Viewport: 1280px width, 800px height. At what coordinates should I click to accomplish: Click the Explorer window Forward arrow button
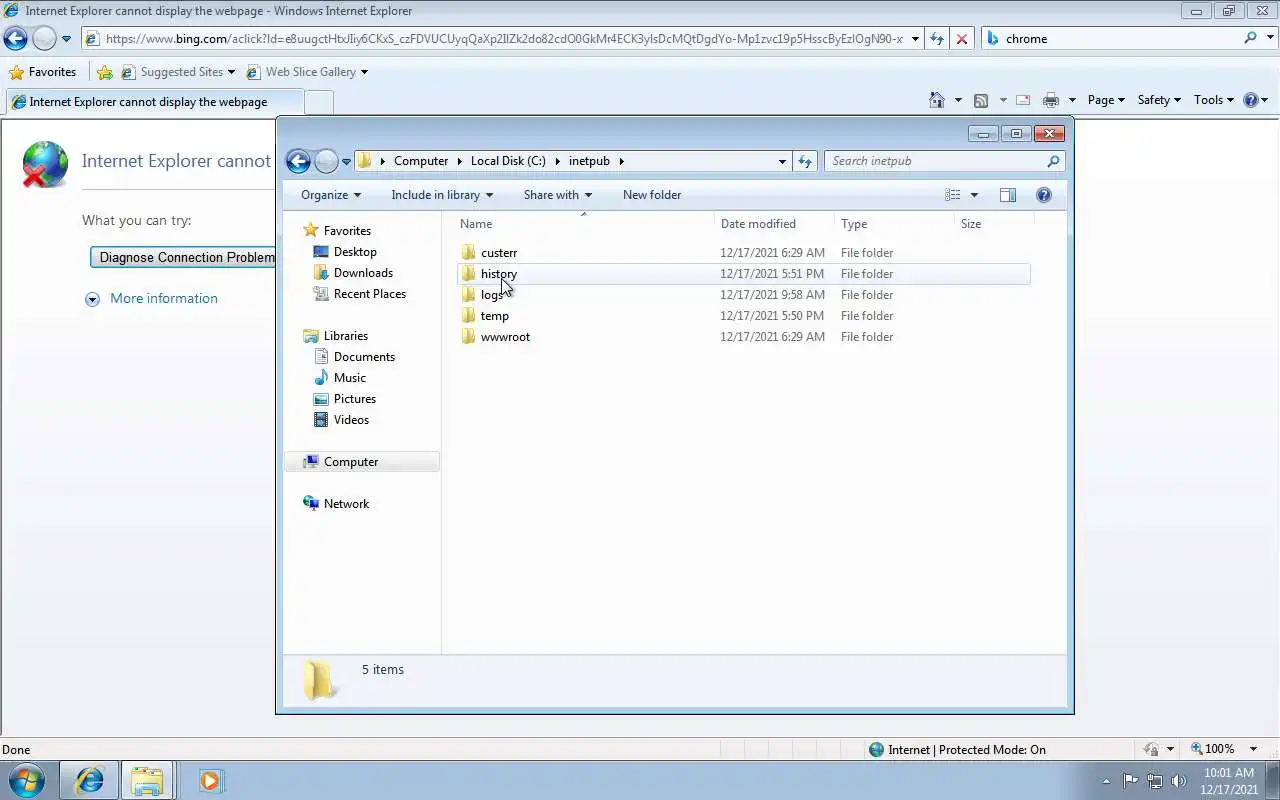click(x=326, y=161)
